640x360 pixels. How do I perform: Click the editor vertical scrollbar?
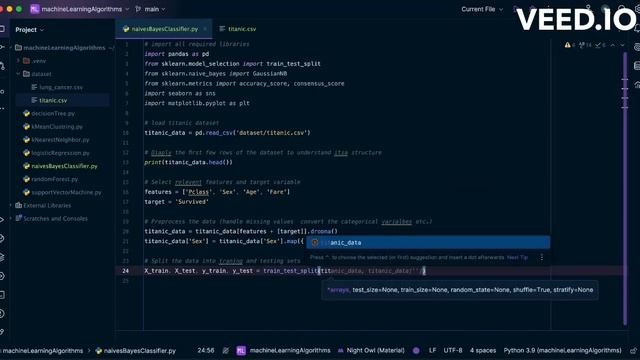(x=625, y=188)
